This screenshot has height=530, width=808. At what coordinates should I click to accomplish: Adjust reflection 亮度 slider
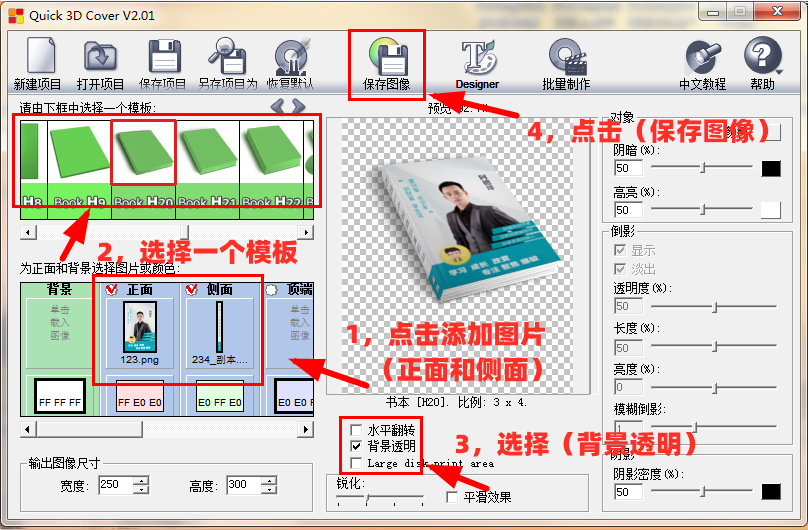tap(714, 387)
